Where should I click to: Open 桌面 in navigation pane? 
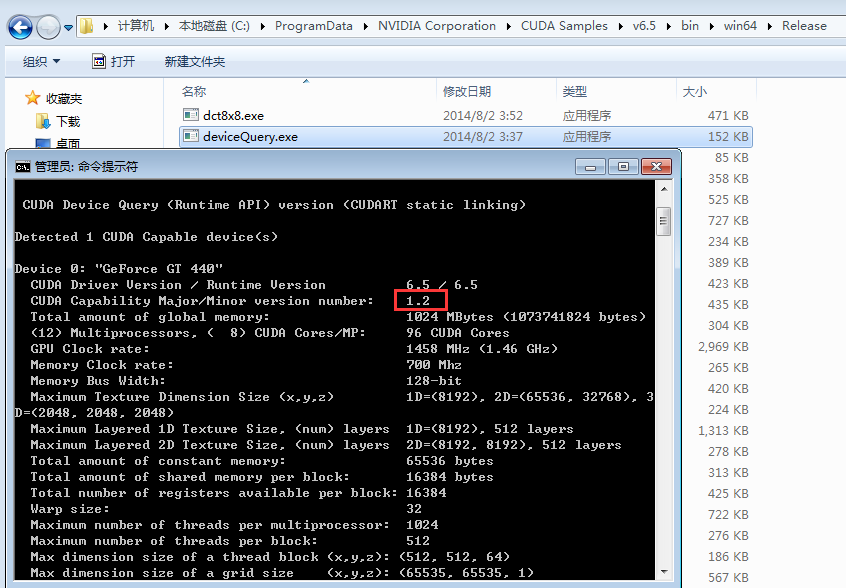pyautogui.click(x=68, y=143)
